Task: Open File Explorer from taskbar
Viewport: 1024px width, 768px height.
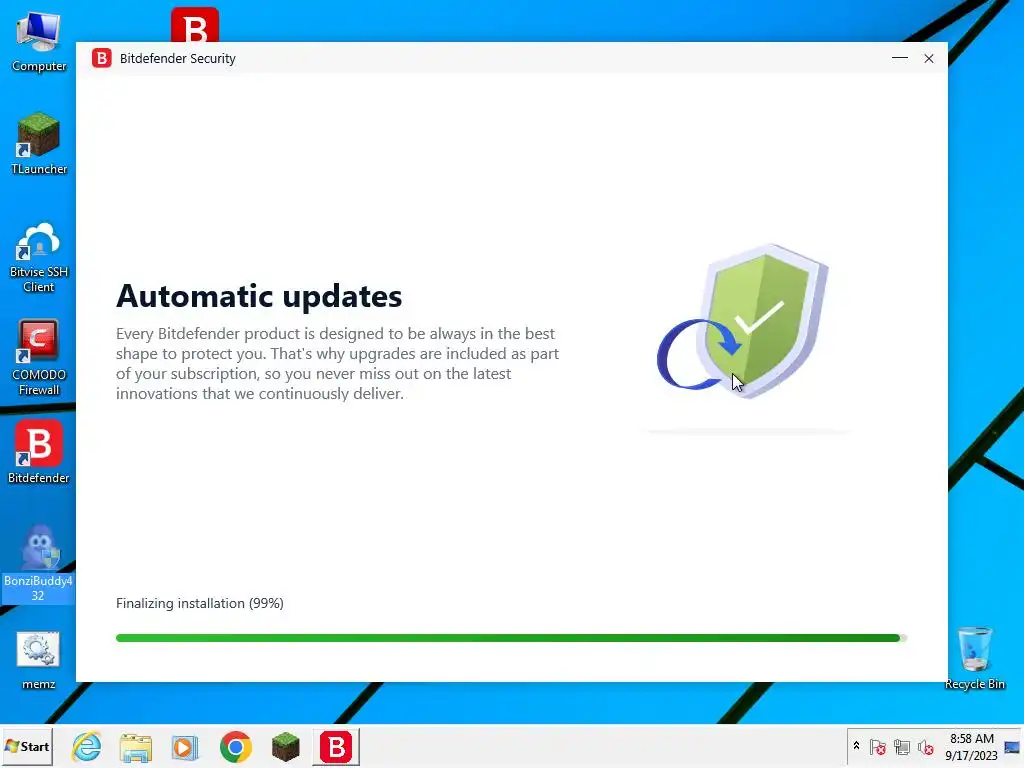Action: click(x=136, y=746)
